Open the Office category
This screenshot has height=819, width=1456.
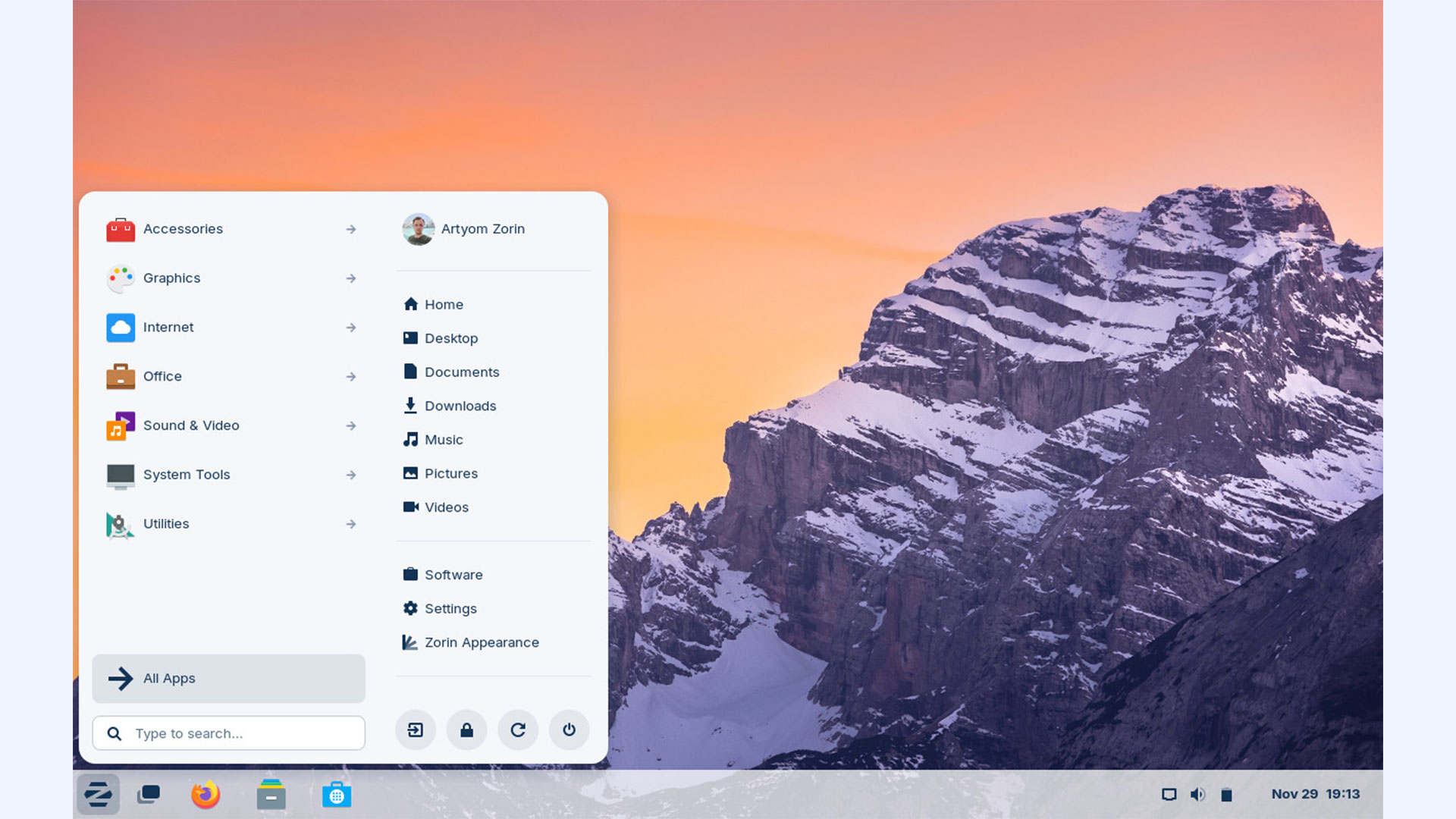[229, 377]
